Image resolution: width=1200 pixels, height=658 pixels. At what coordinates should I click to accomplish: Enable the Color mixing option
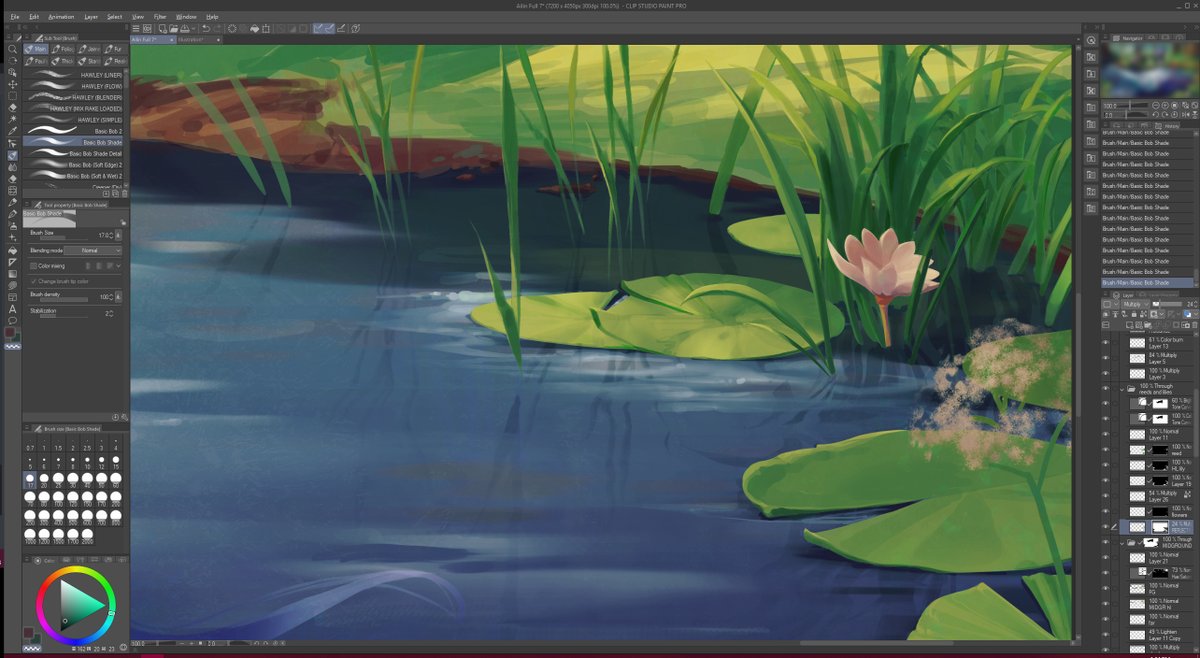(x=34, y=264)
